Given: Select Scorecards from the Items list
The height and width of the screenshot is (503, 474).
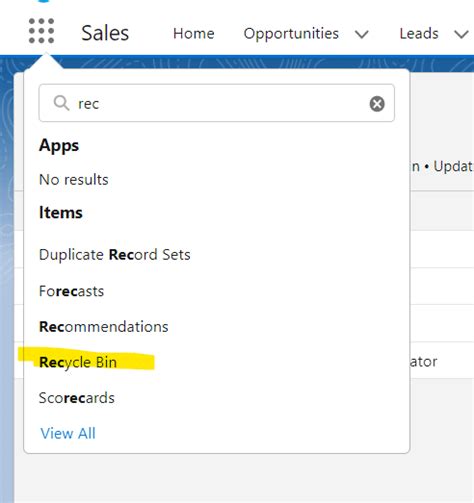Looking at the screenshot, I should pyautogui.click(x=77, y=398).
